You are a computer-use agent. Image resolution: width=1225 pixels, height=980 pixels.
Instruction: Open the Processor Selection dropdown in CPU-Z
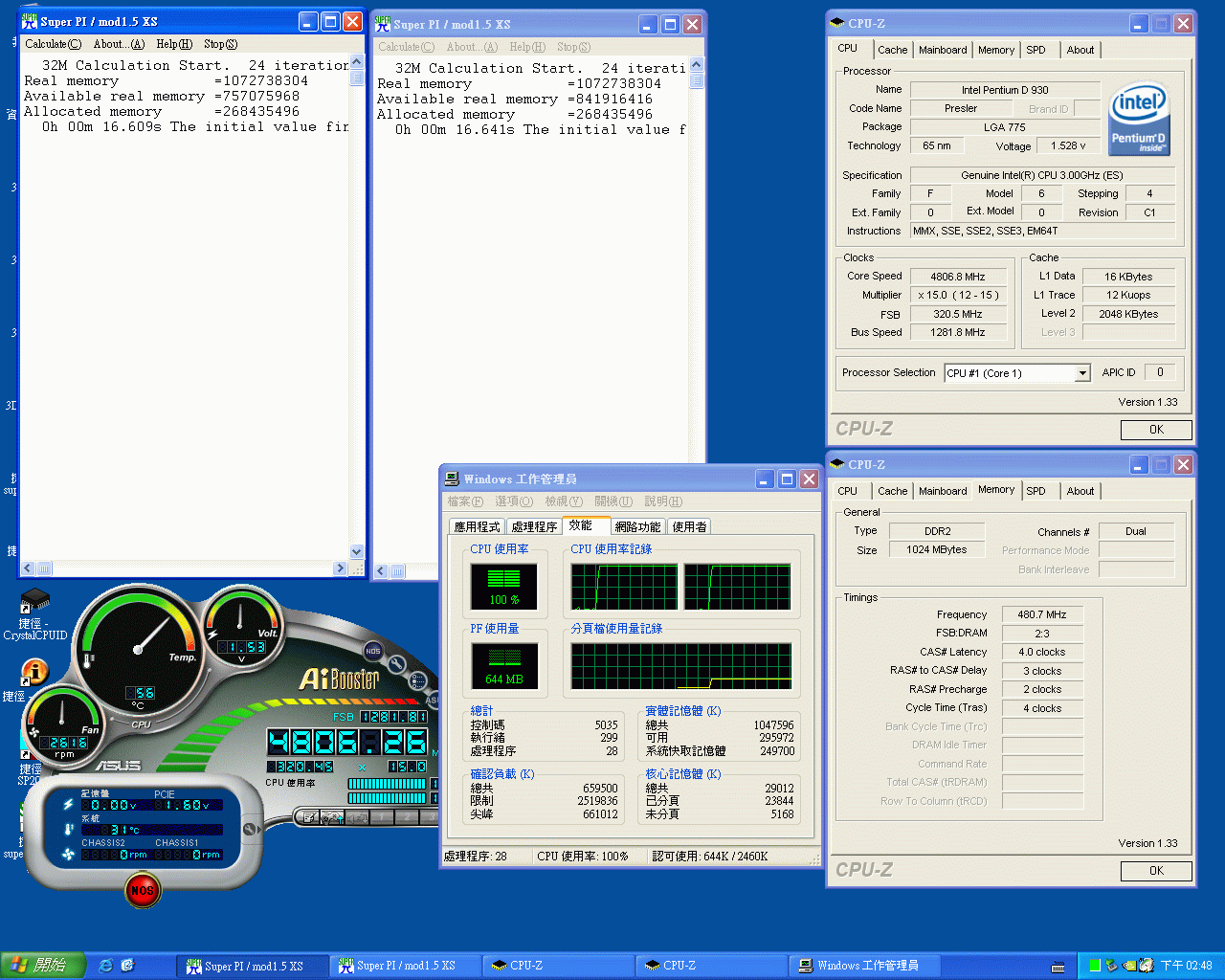(1085, 372)
